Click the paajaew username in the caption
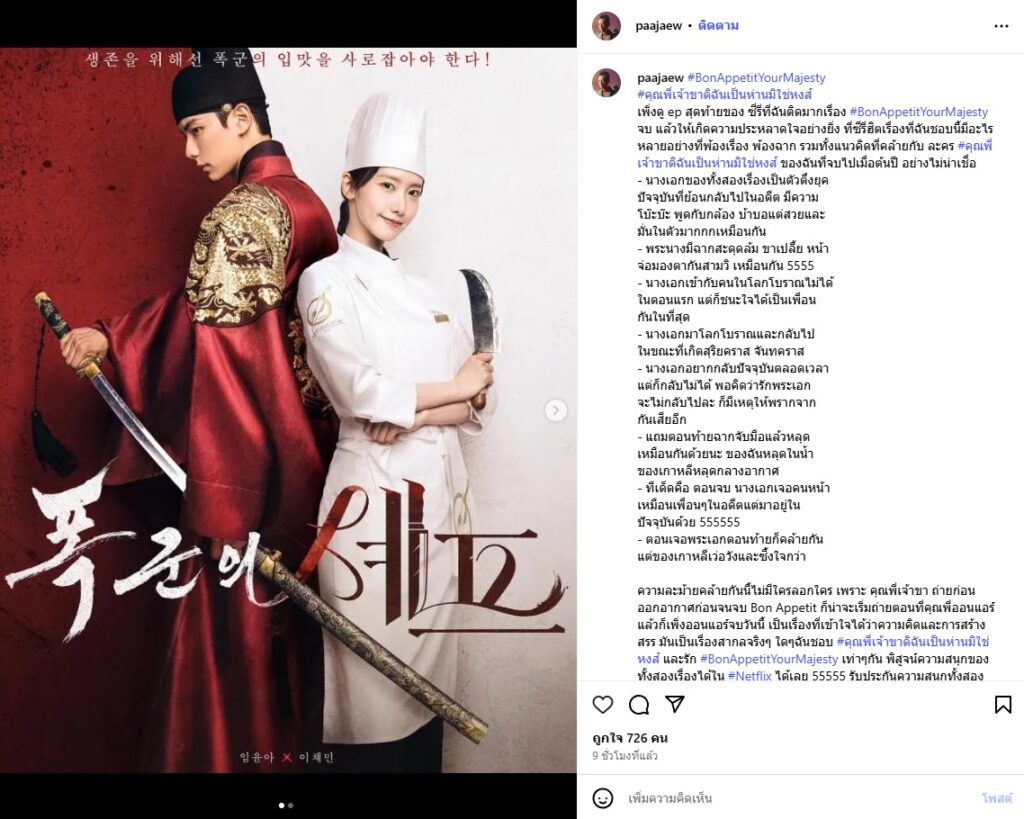Viewport: 1024px width, 819px height. pos(660,78)
